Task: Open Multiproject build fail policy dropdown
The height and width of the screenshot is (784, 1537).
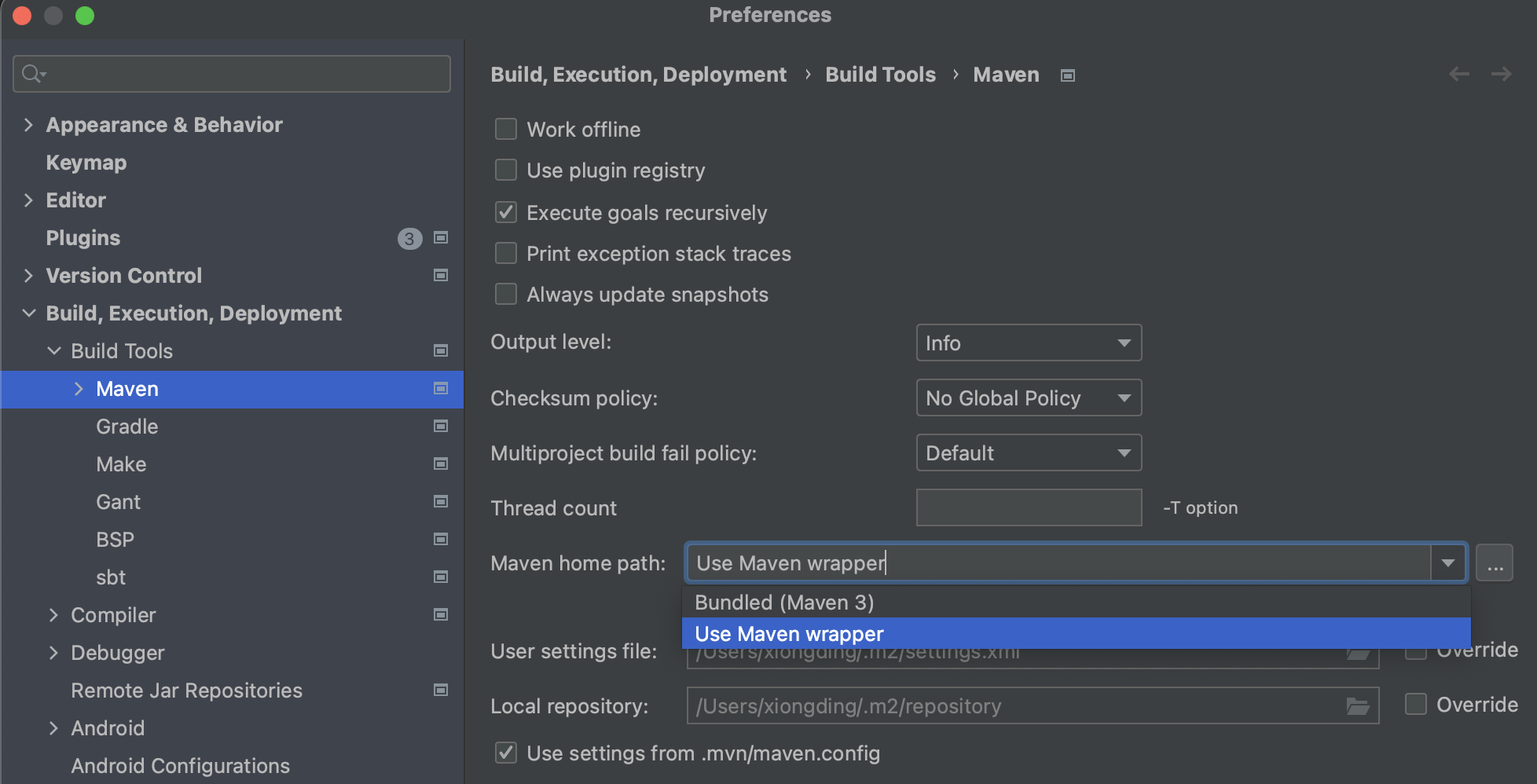Action: click(x=1029, y=452)
